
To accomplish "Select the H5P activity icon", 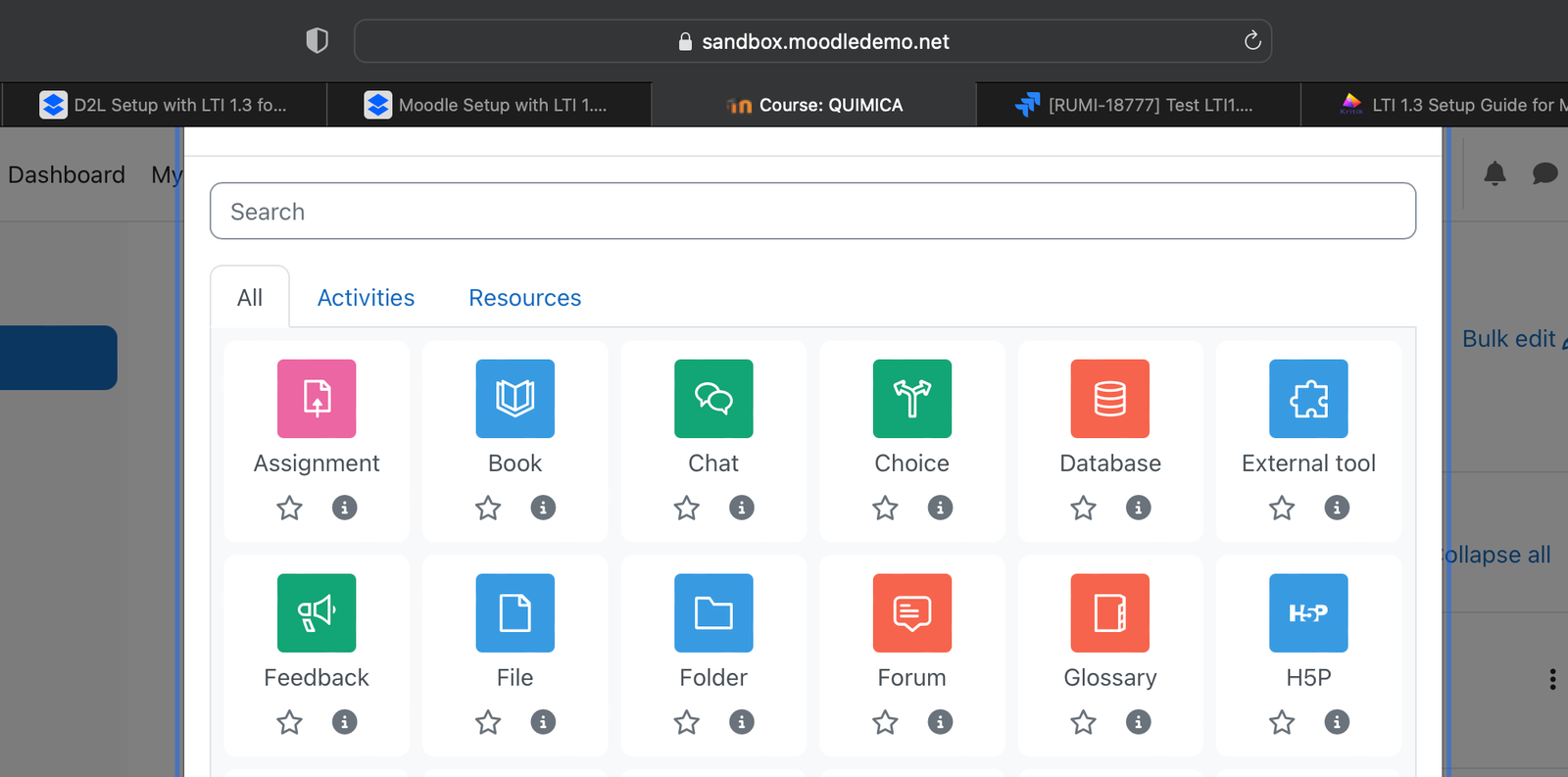I will pos(1308,613).
